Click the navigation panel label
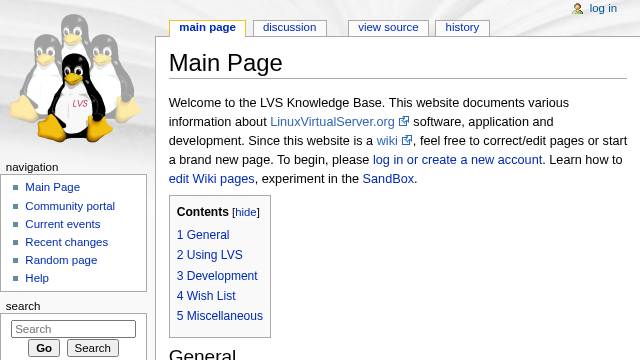 tap(32, 167)
